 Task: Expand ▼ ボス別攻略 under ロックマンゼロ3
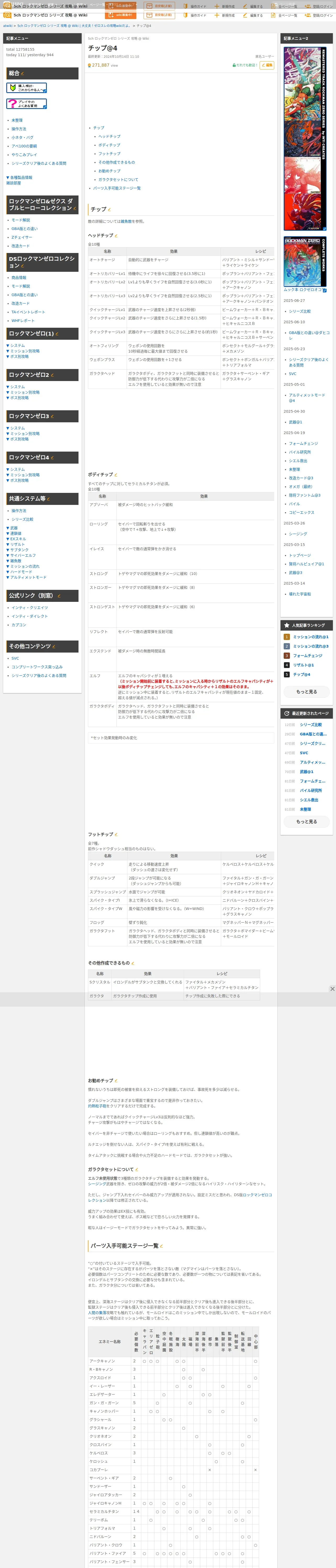pos(18,440)
